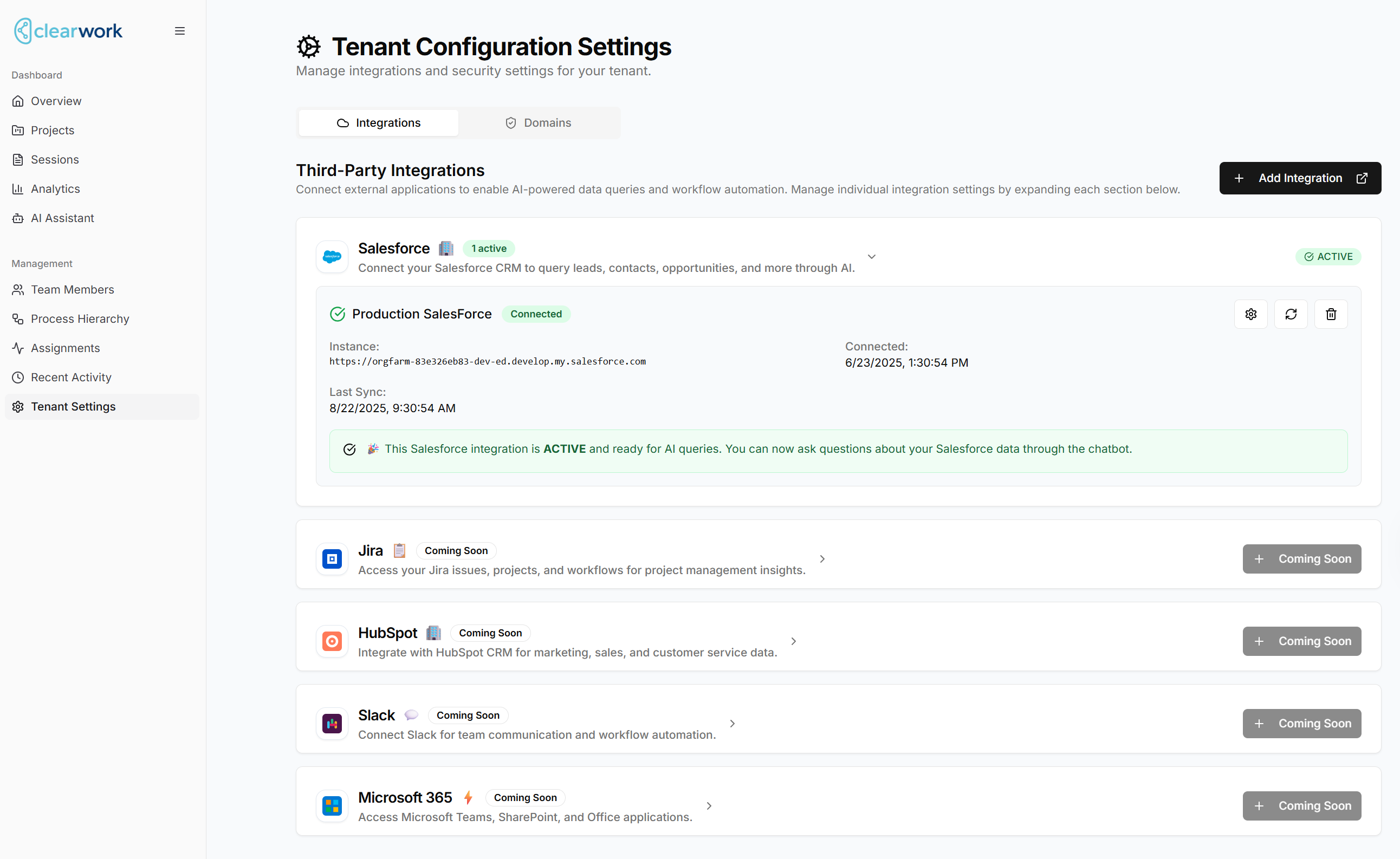
Task: Click the check icon in the ACTIVE banner
Action: point(349,450)
